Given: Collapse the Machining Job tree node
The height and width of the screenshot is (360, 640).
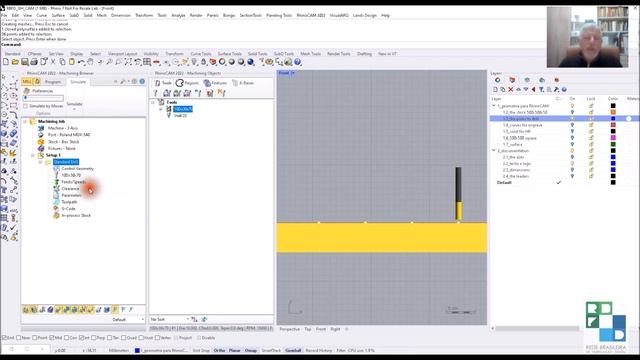Looking at the screenshot, I should (x=25, y=122).
